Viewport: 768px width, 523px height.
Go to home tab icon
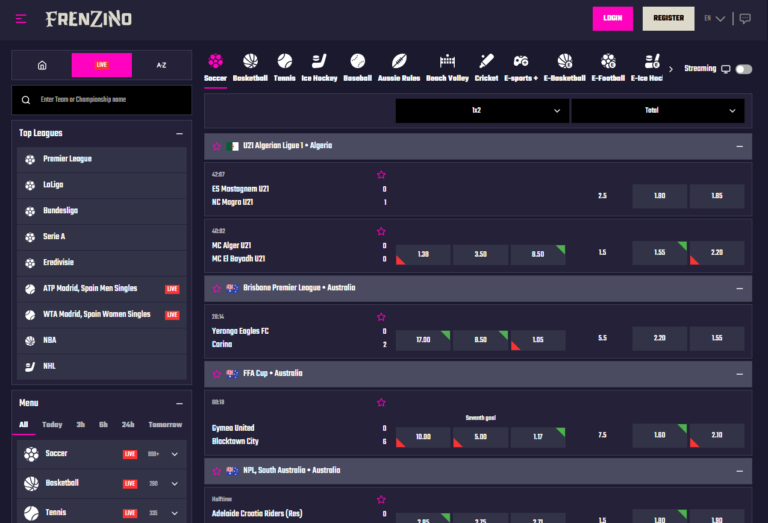(42, 65)
